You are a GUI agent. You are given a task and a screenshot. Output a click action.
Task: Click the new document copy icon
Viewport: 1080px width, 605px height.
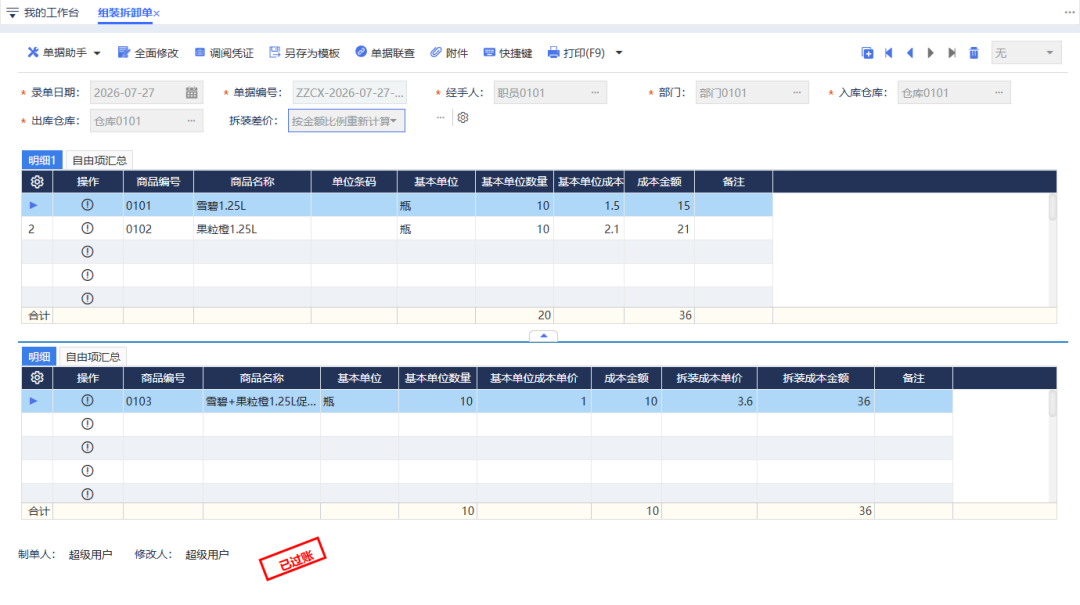point(867,53)
